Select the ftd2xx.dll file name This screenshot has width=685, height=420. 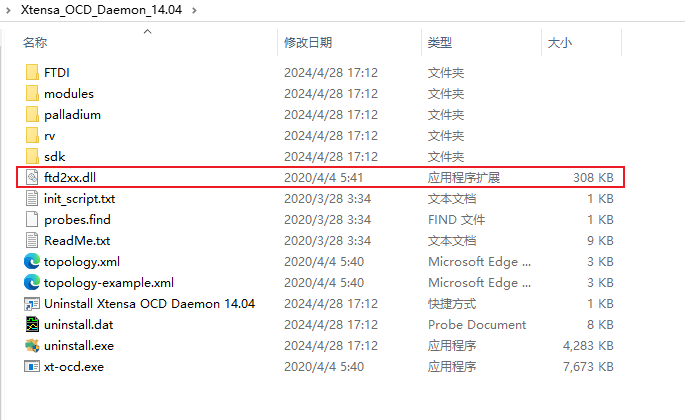(70, 177)
